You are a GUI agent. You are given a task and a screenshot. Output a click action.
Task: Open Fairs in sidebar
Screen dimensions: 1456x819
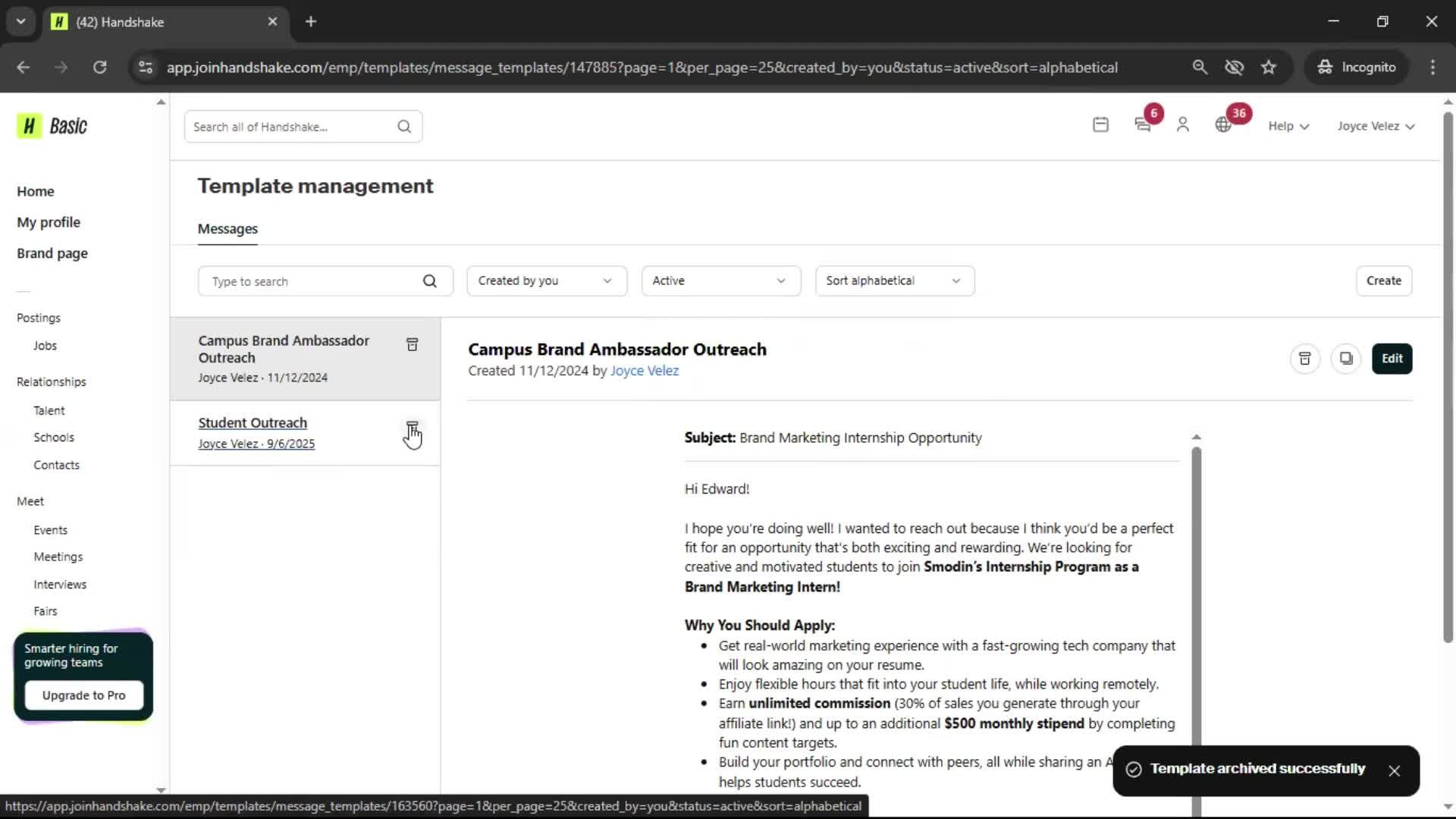point(45,611)
